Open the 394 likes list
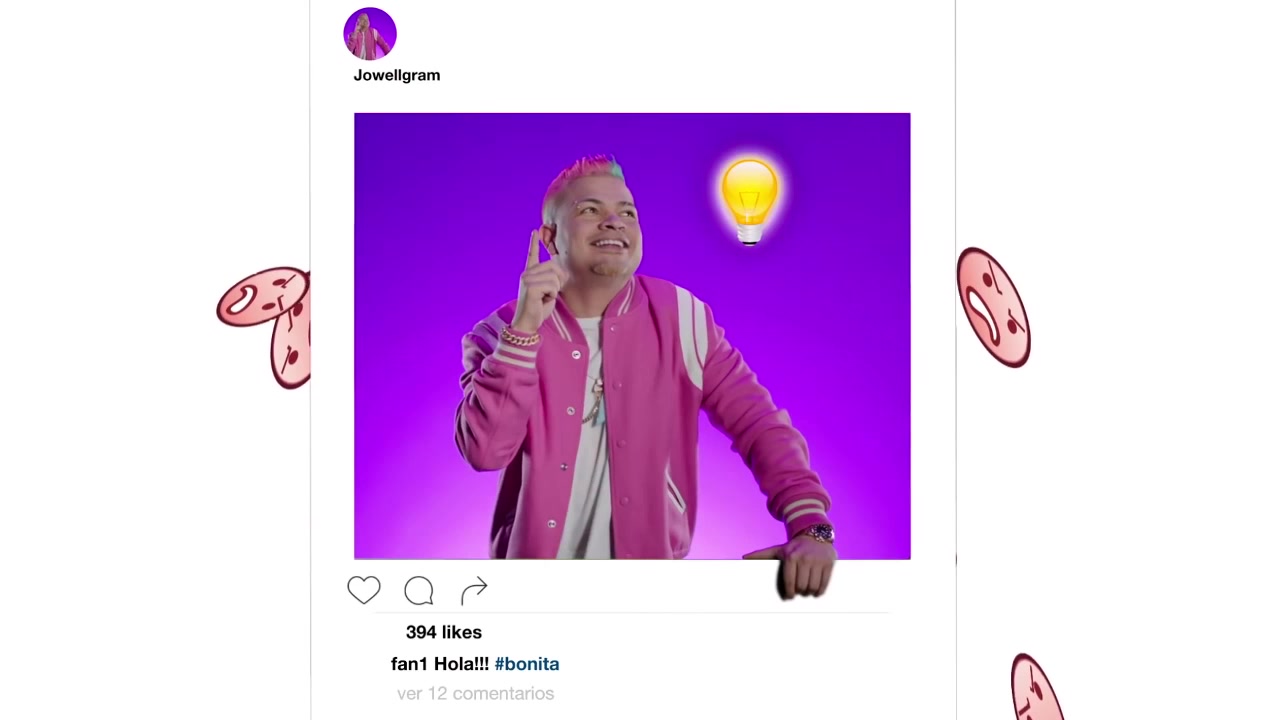This screenshot has height=720, width=1280. click(x=444, y=632)
